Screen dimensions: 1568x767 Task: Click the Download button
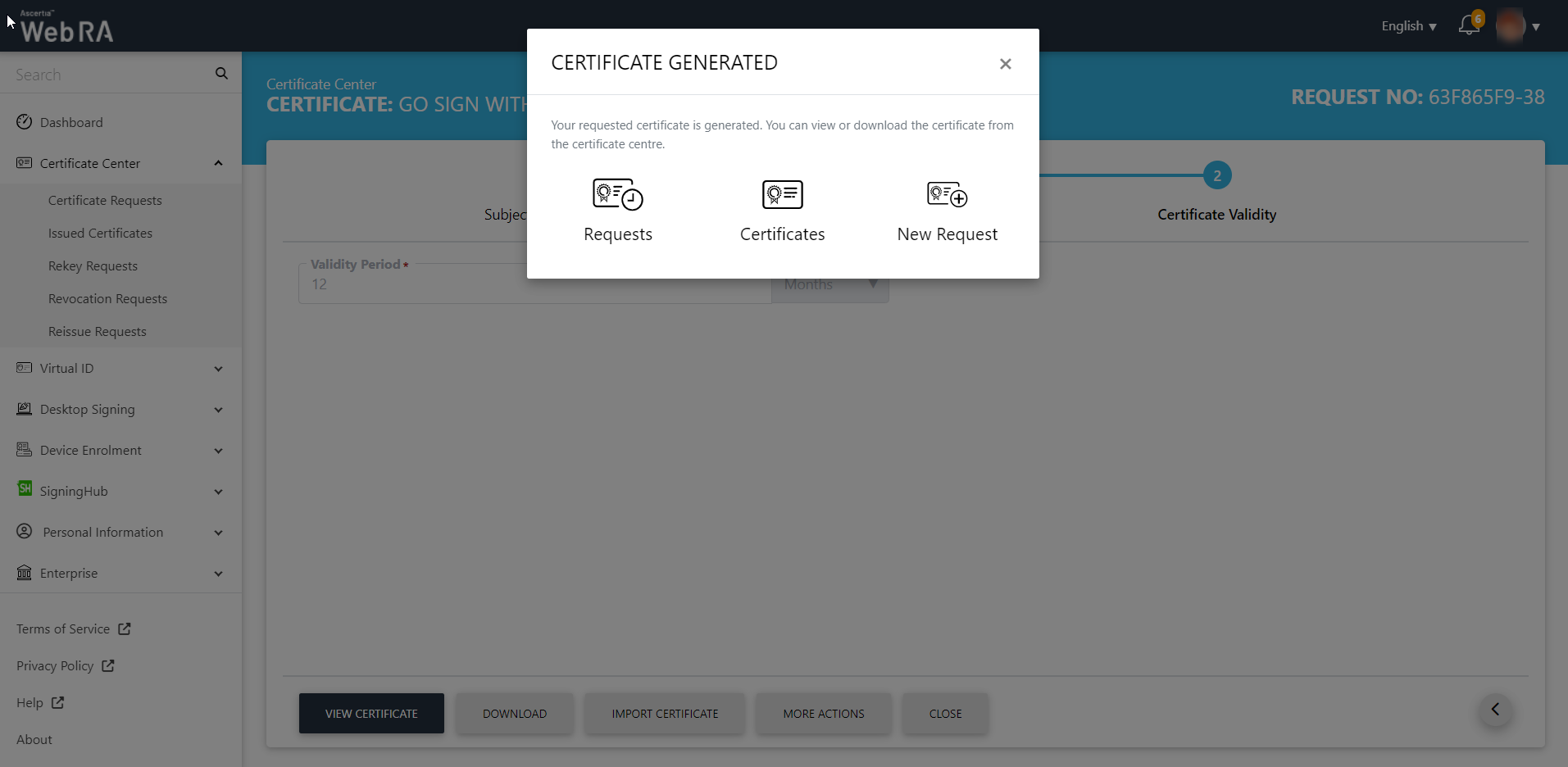pos(514,714)
